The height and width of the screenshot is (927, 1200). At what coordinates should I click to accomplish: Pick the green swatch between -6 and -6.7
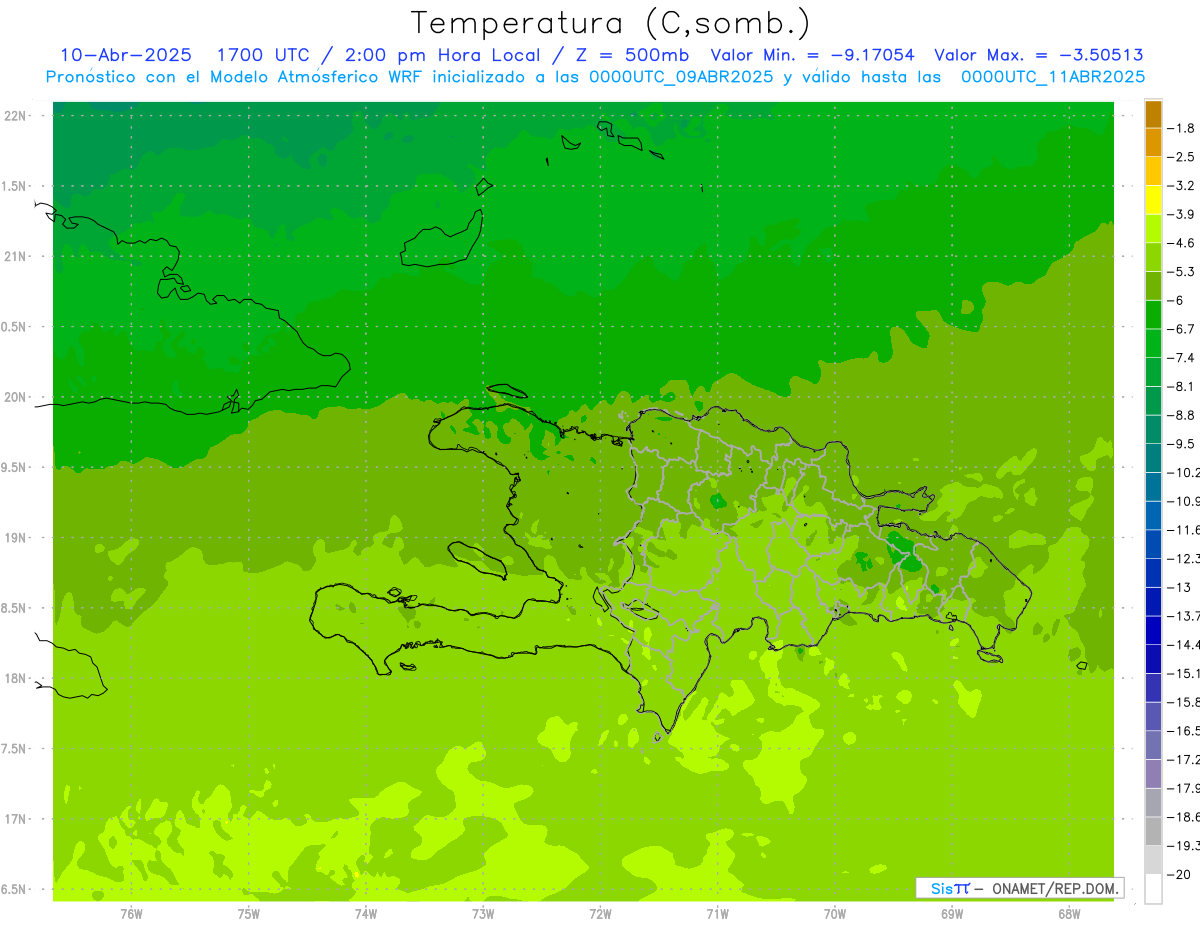click(x=1153, y=314)
